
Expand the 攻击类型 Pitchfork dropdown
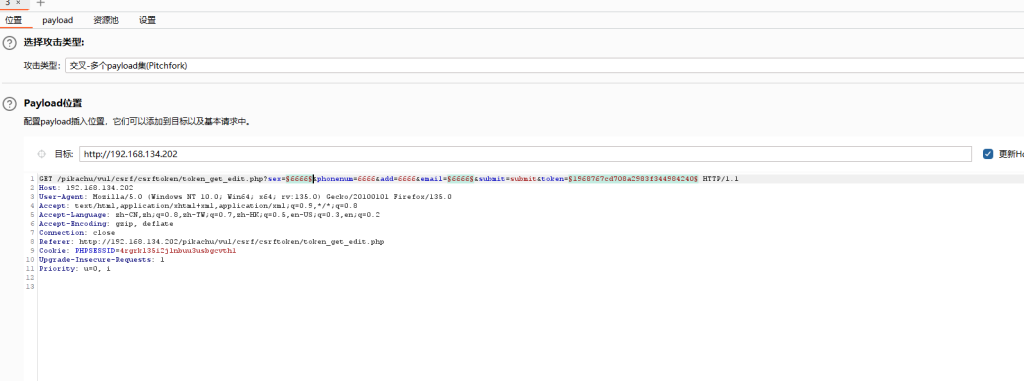(544, 65)
